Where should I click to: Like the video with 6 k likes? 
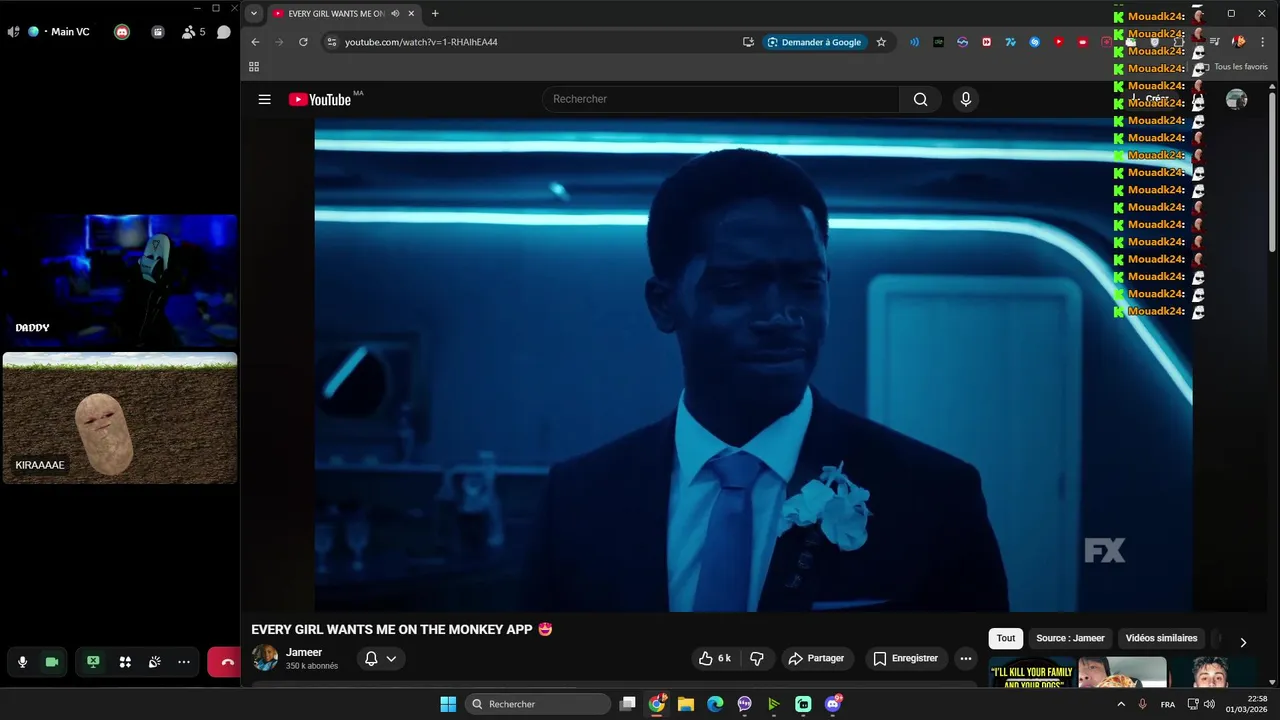[715, 658]
